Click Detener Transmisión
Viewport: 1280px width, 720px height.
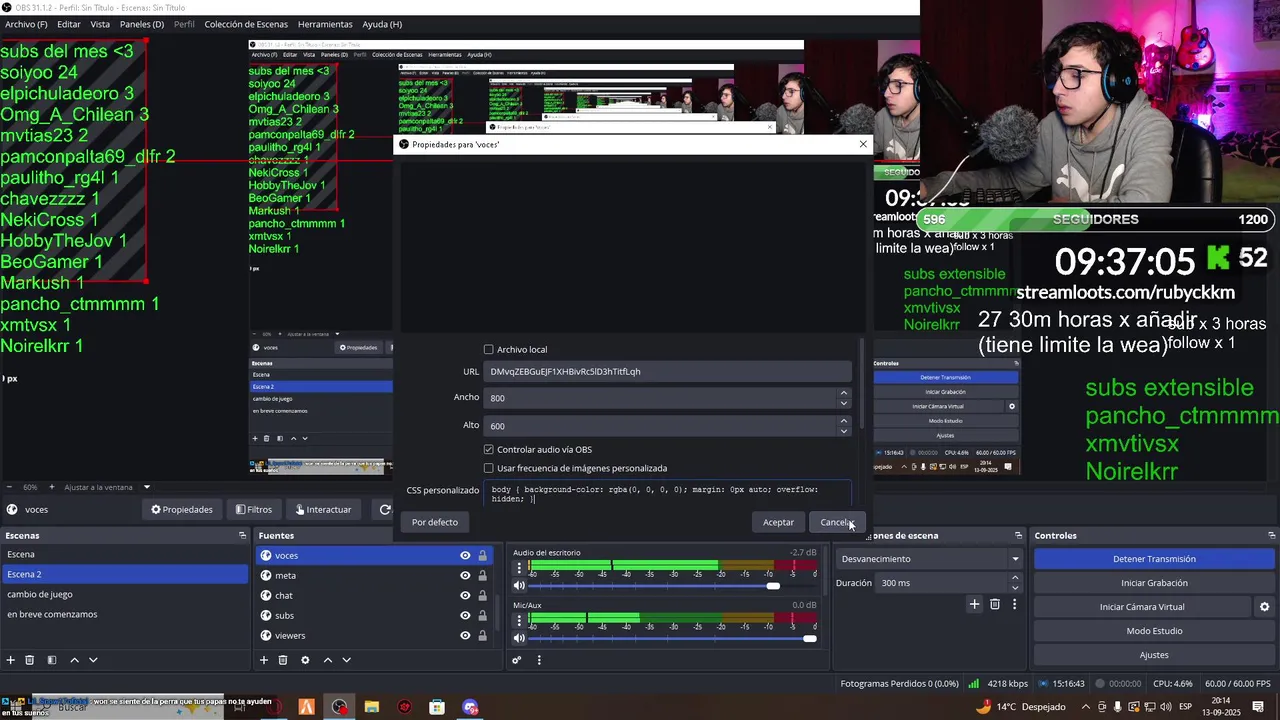coord(1154,559)
